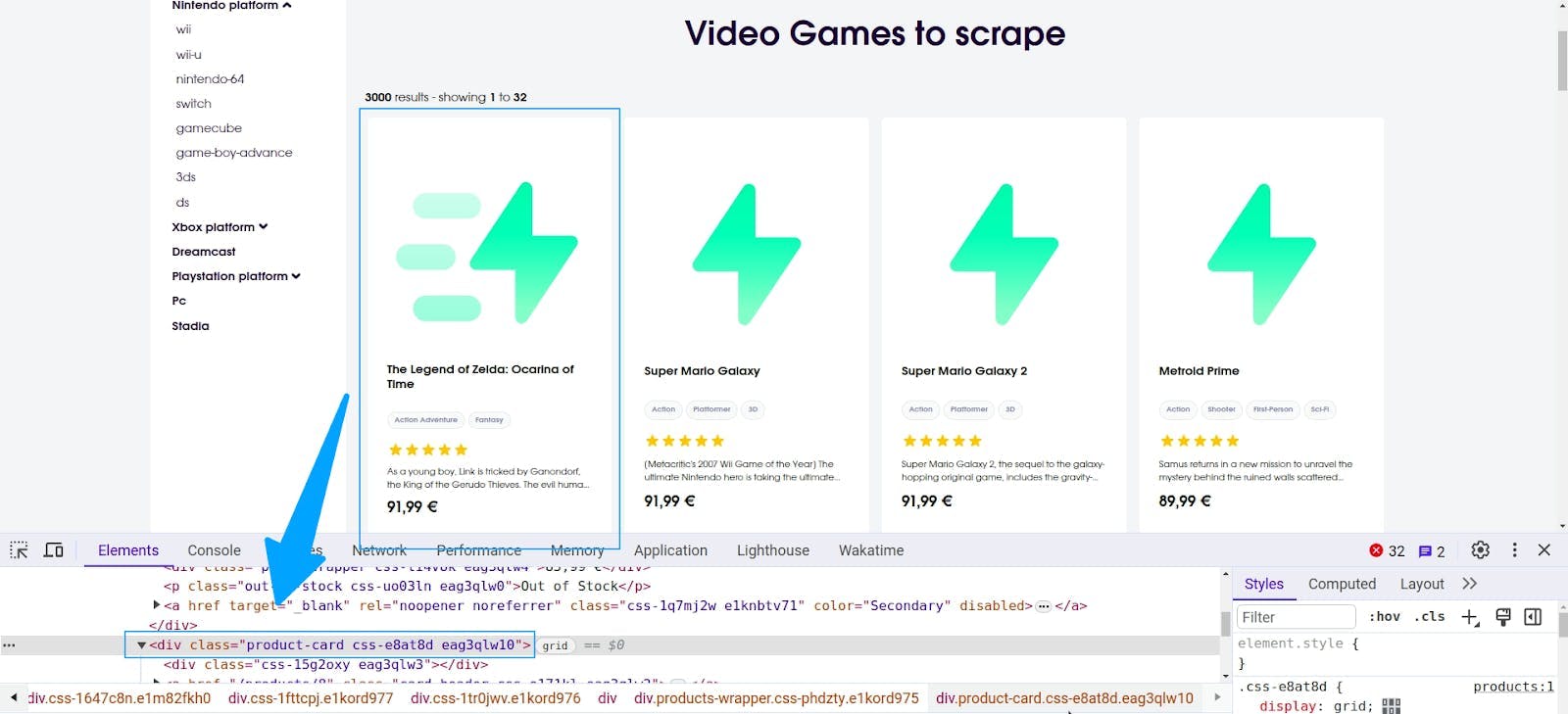
Task: Open the wii platform link
Action: click(183, 29)
